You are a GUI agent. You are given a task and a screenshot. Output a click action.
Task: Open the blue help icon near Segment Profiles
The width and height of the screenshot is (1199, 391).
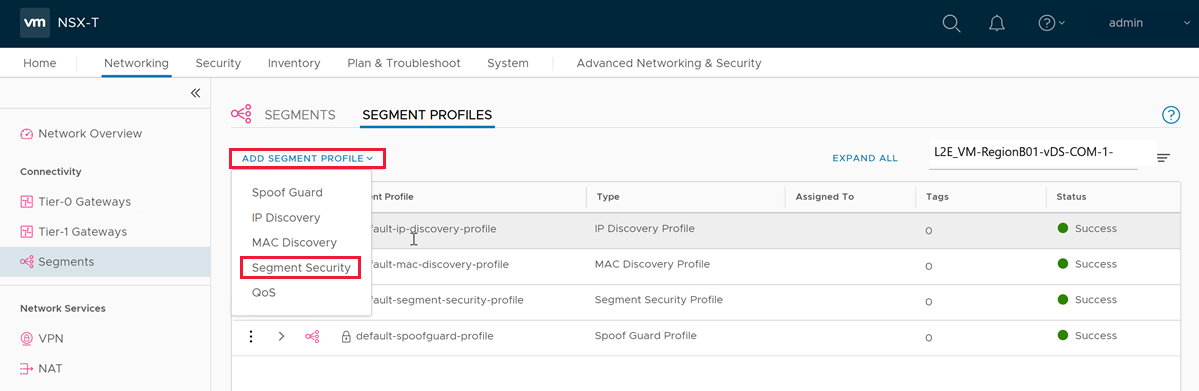(1171, 115)
